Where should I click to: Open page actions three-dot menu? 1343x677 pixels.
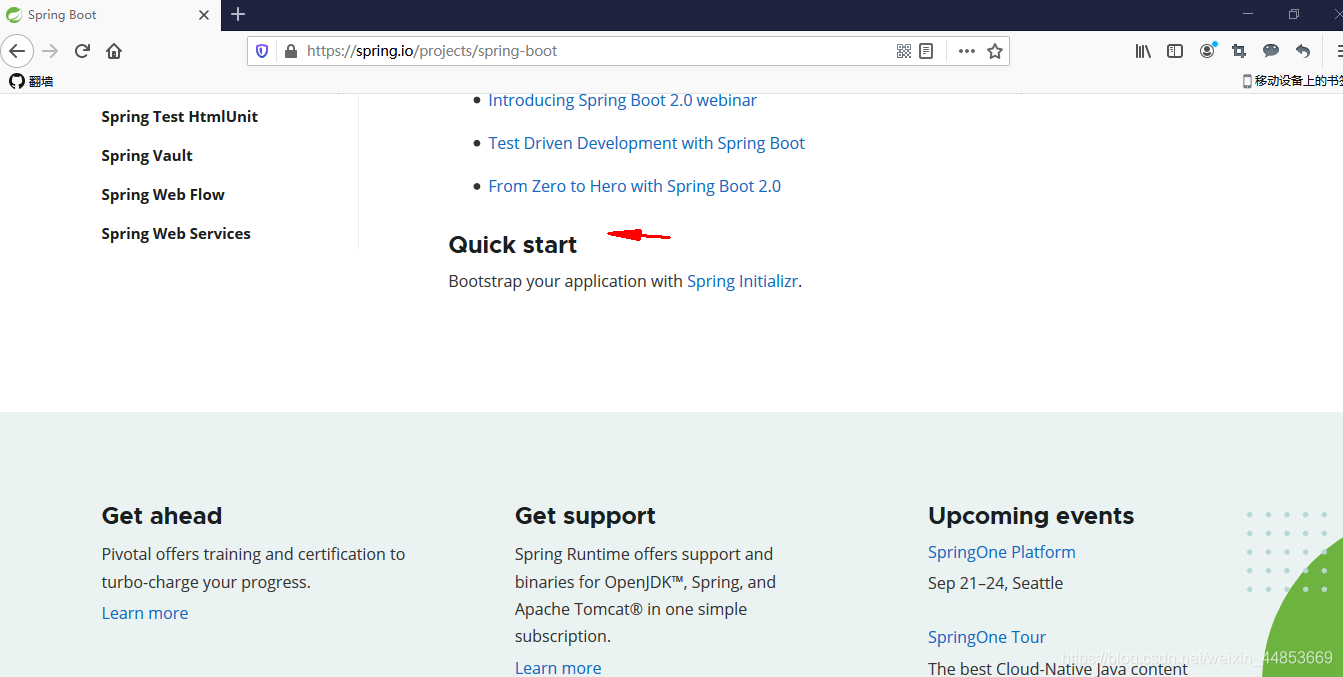[x=966, y=51]
